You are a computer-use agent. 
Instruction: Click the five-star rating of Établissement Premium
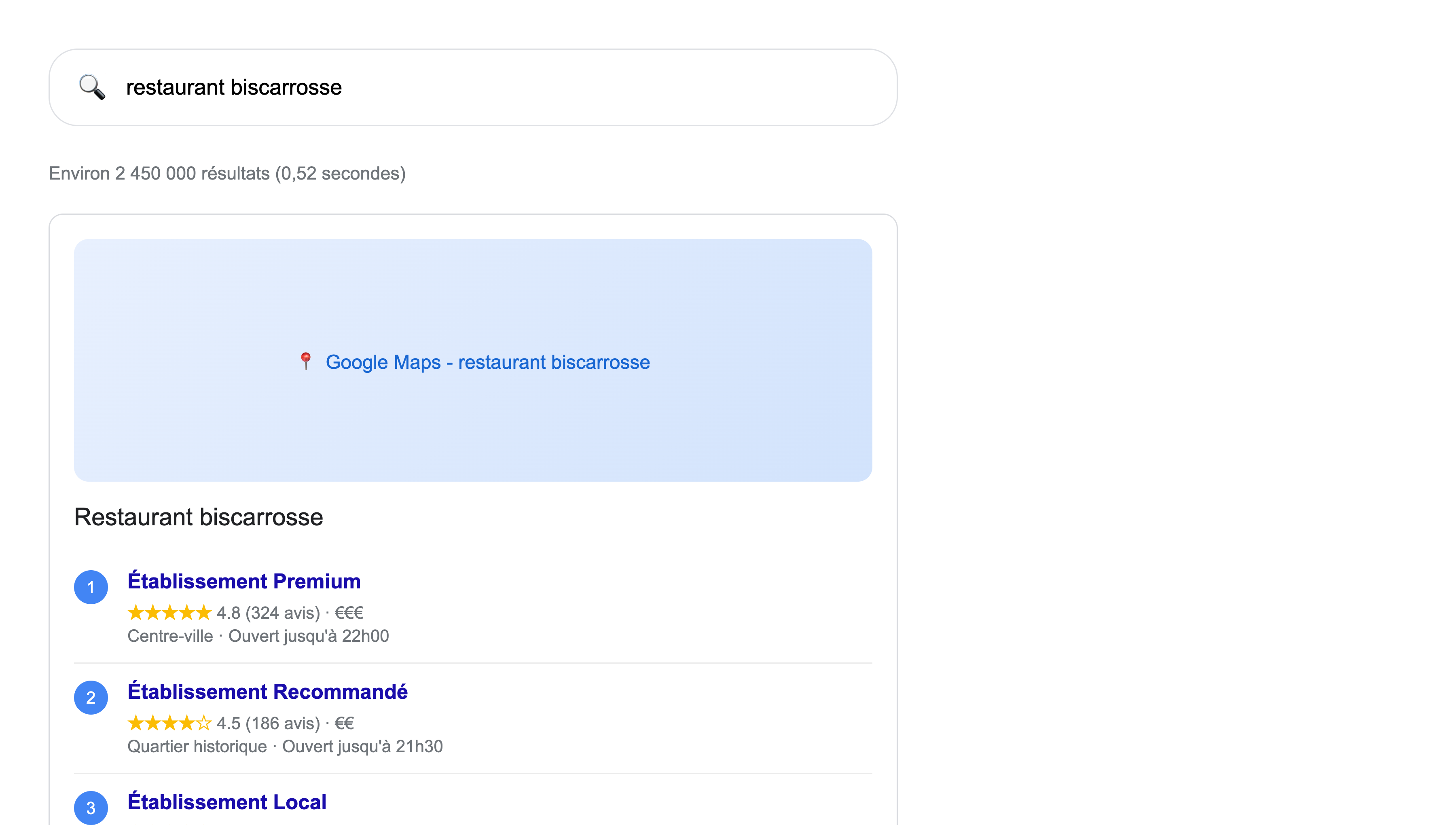coord(169,613)
